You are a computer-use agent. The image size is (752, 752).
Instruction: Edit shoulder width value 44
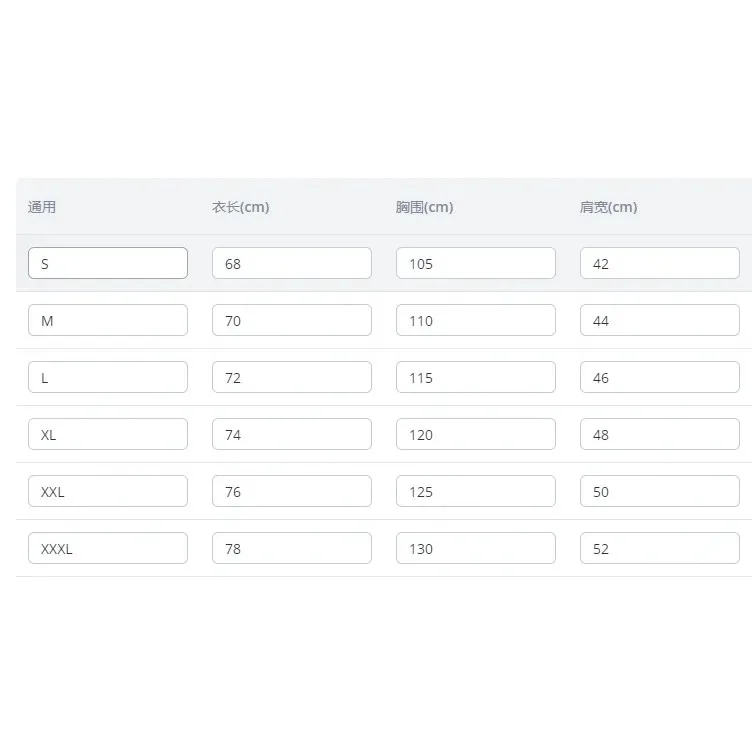[660, 320]
